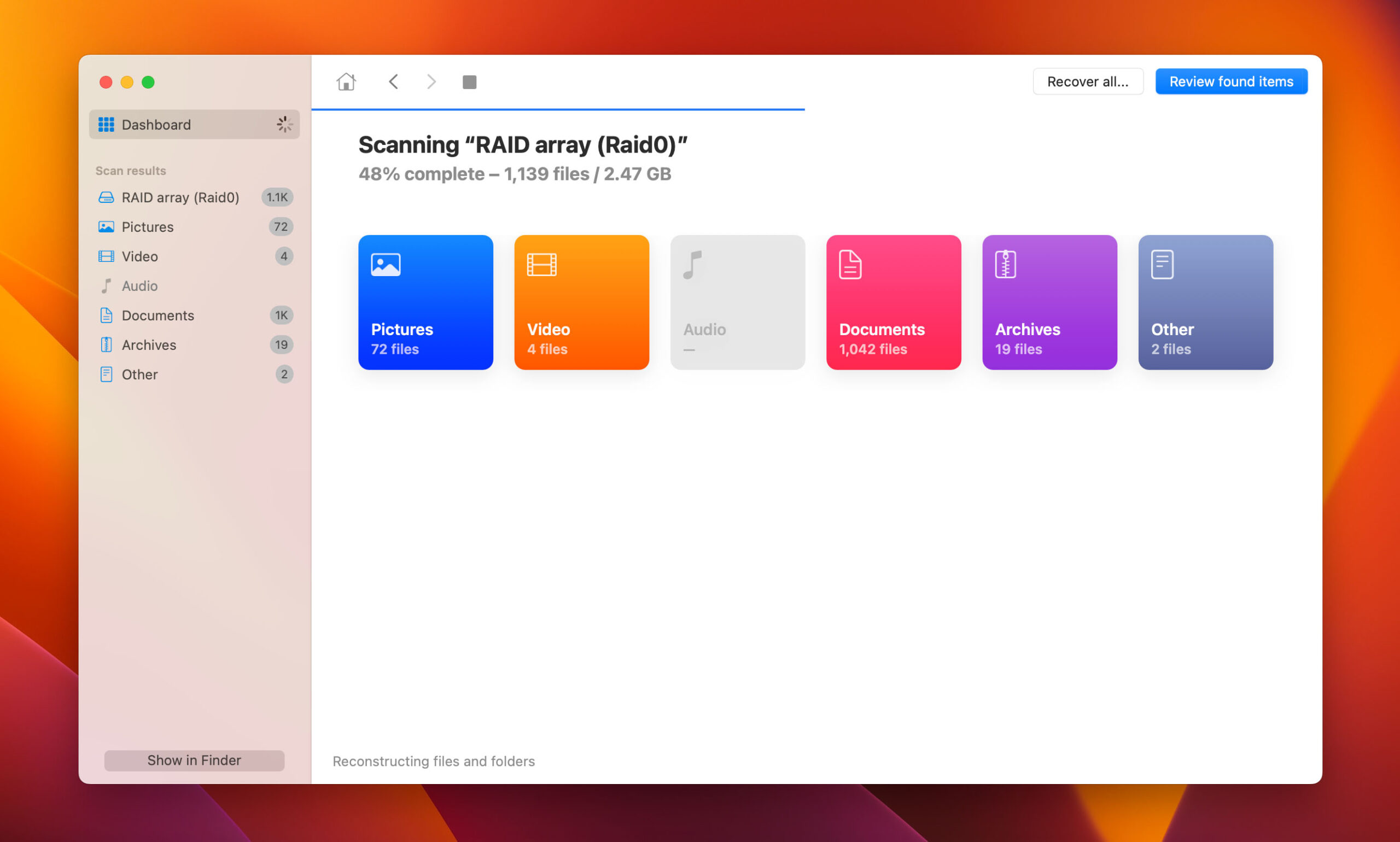Select Documents in the sidebar
Screen dimensions: 1400x842
[194, 315]
